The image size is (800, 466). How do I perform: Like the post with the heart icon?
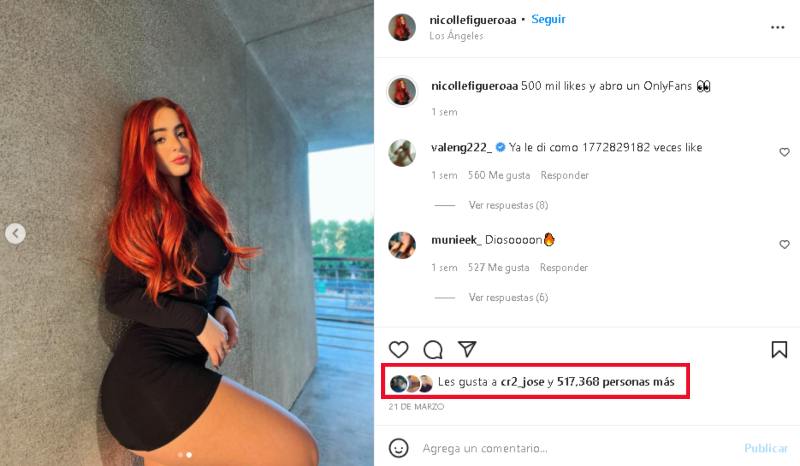(398, 350)
